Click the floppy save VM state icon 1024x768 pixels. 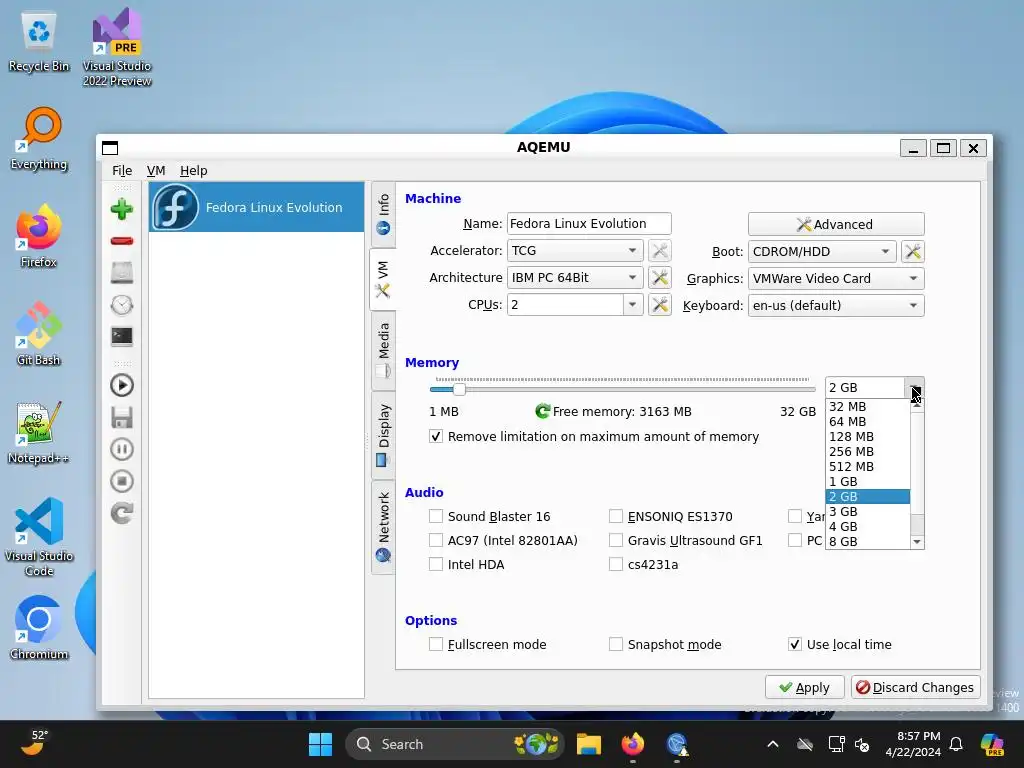click(121, 417)
